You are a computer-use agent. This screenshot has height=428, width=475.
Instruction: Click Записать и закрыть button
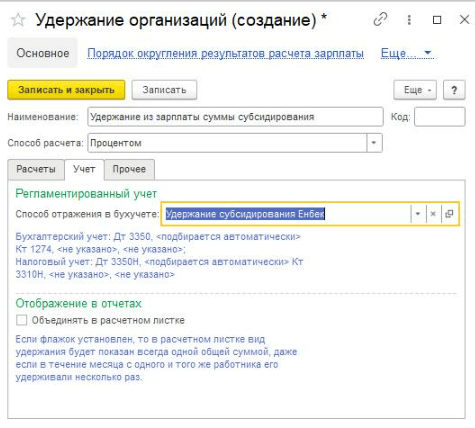(66, 90)
